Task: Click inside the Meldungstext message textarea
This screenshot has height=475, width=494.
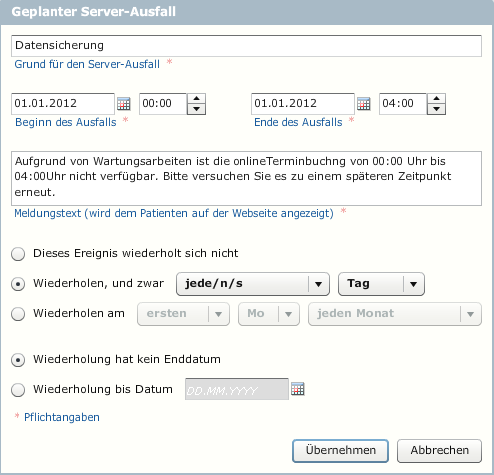Action: tap(246, 178)
